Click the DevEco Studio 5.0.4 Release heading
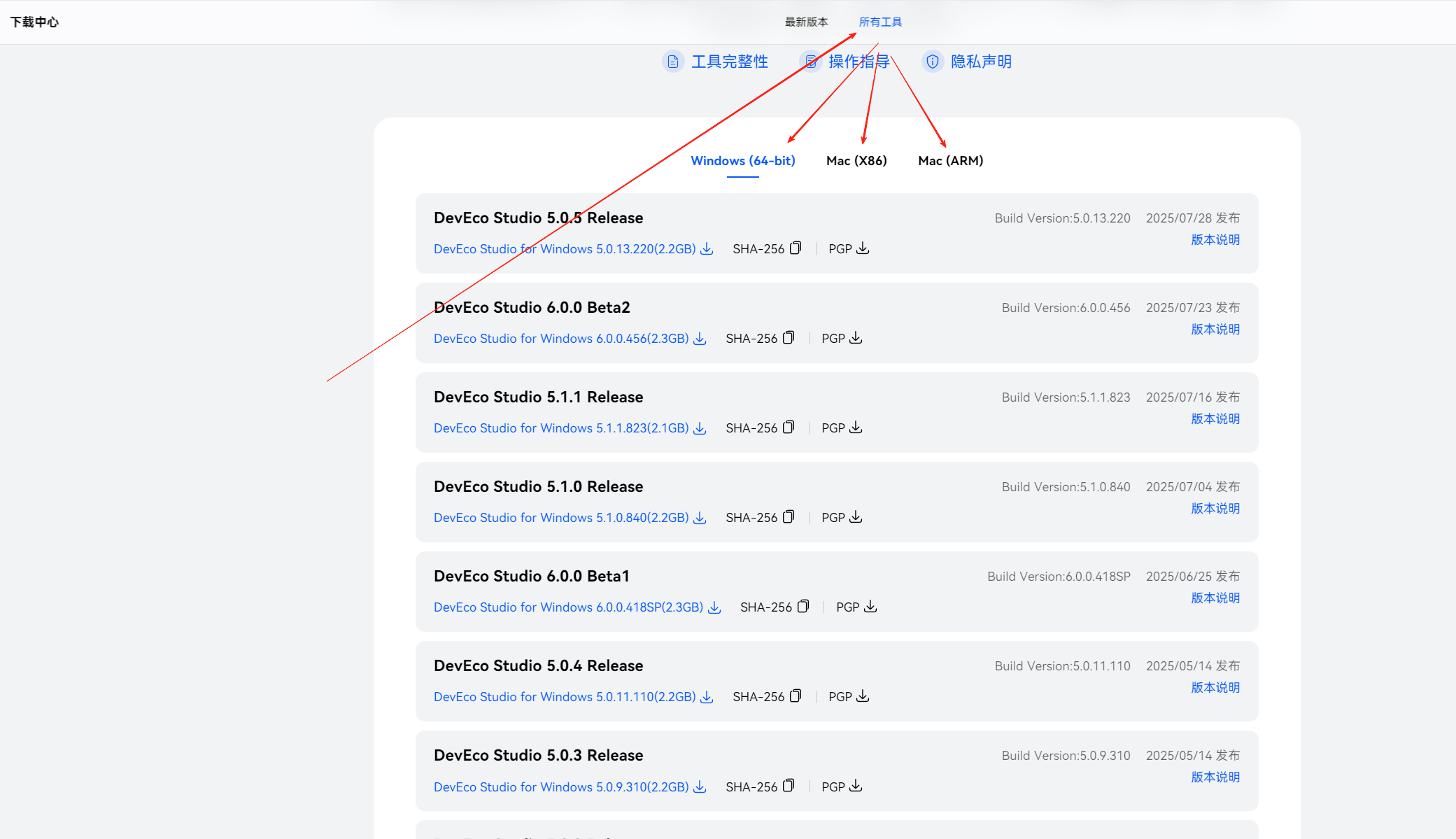The height and width of the screenshot is (839, 1456). (538, 665)
